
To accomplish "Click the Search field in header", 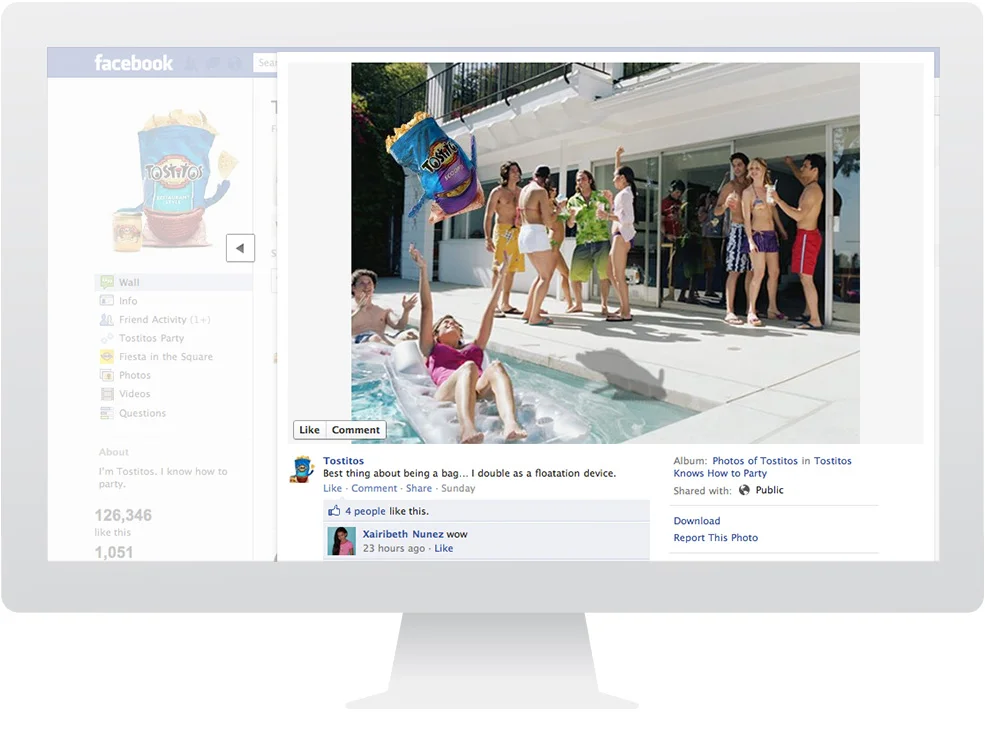I will tap(265, 63).
